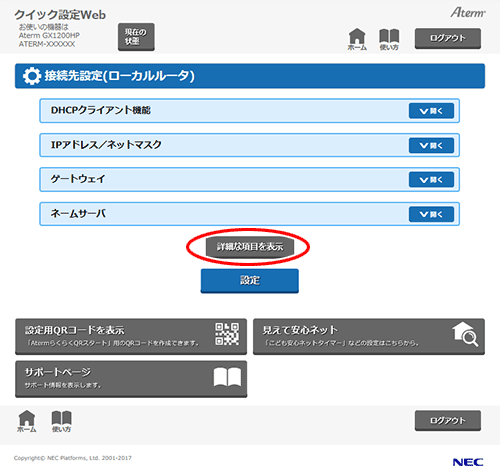Click the magnifier house icon on 見えて安心ネット
The image size is (500, 475).
coord(465,334)
